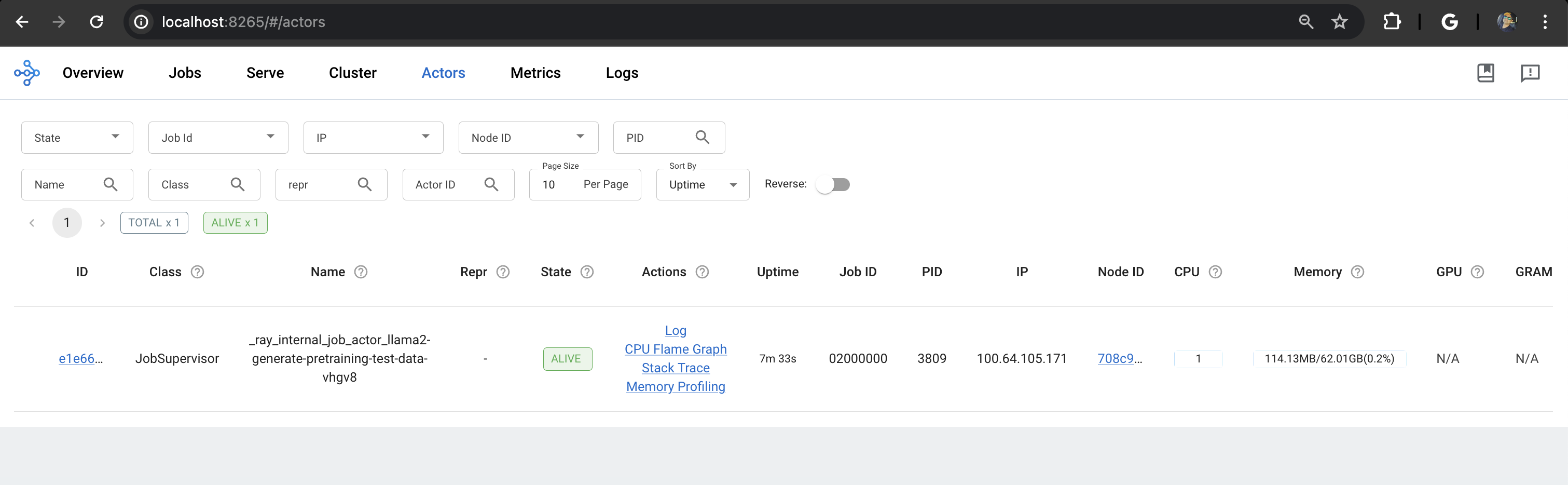Click the search icon in PID field
Image resolution: width=1568 pixels, height=485 pixels.
[x=703, y=137]
